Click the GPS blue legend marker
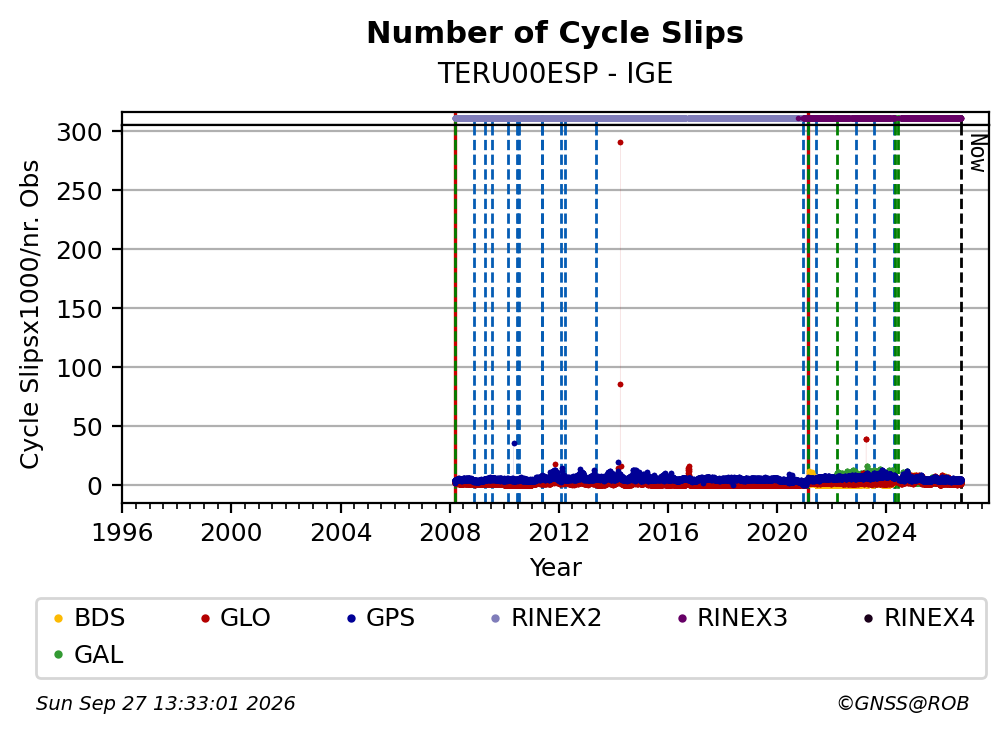The image size is (1008, 734). coord(351,618)
